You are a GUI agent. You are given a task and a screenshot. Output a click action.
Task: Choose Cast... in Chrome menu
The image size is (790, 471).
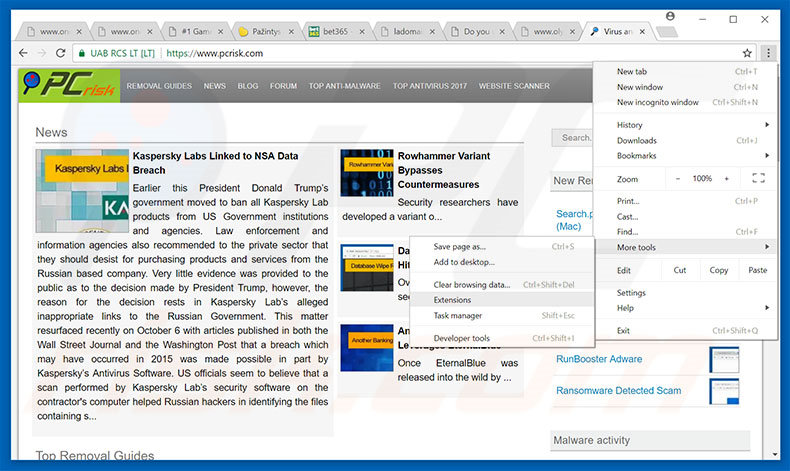click(685, 217)
